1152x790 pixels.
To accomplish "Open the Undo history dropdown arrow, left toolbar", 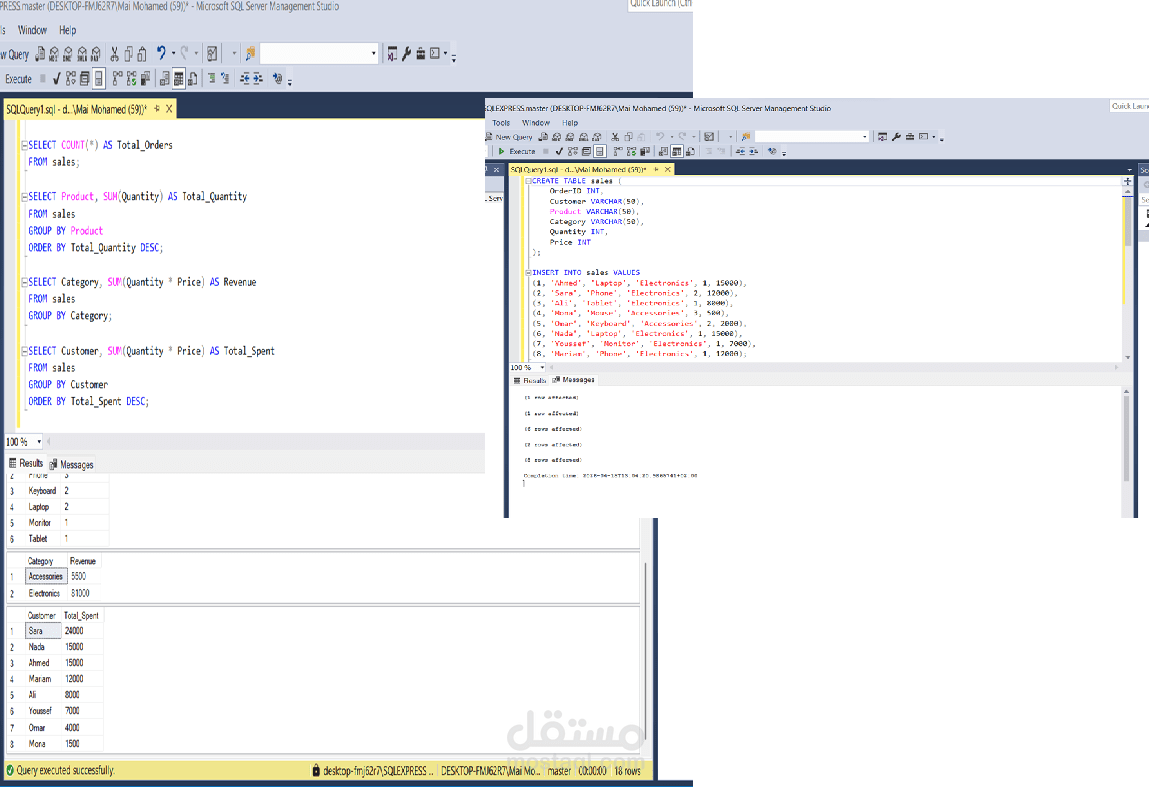I will 173,53.
